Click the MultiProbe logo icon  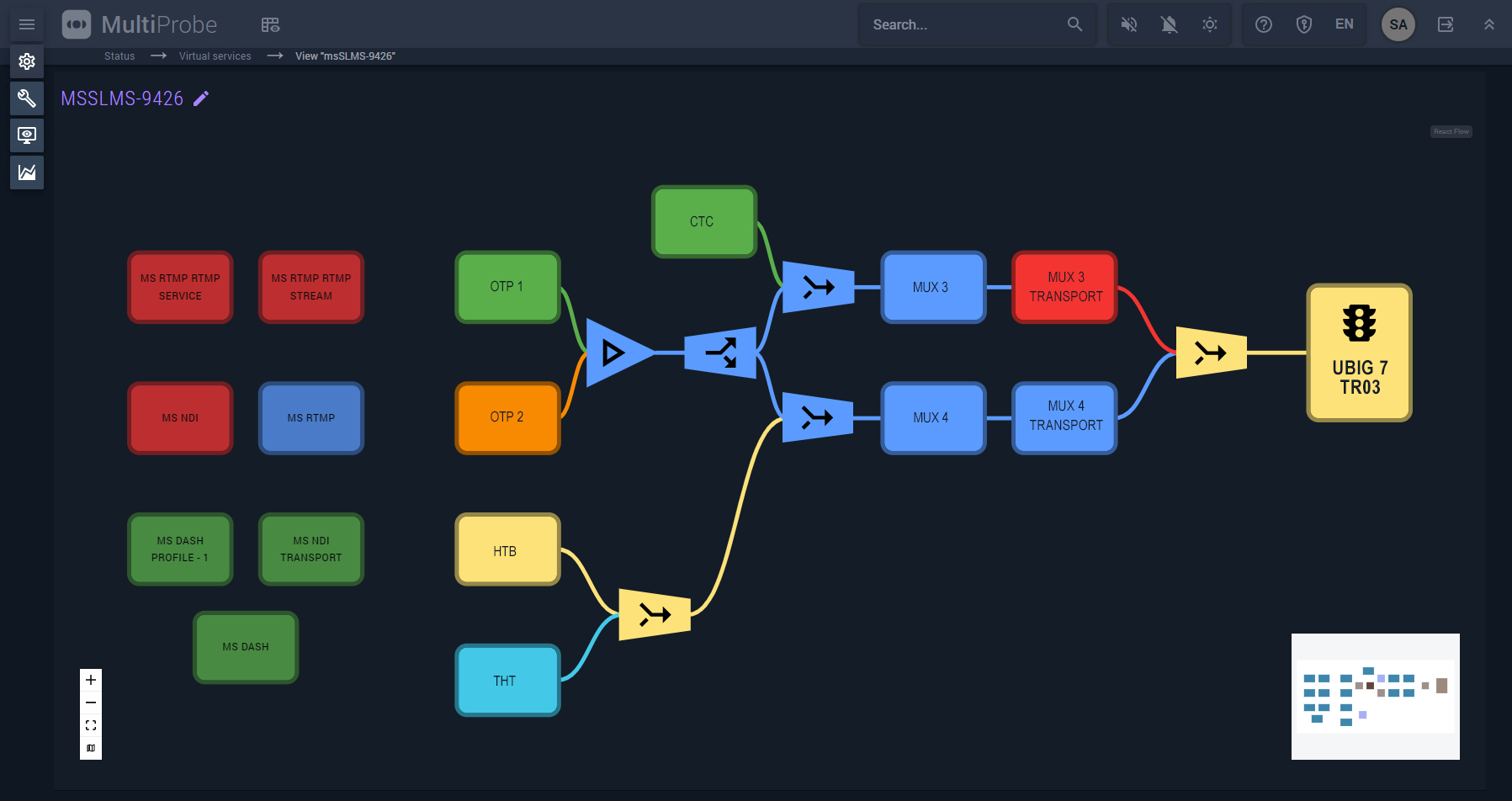pyautogui.click(x=77, y=24)
